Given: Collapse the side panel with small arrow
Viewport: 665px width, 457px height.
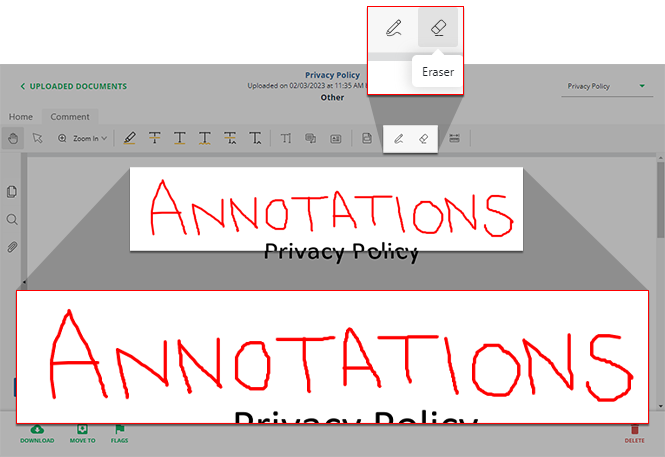Looking at the screenshot, I should [24, 282].
